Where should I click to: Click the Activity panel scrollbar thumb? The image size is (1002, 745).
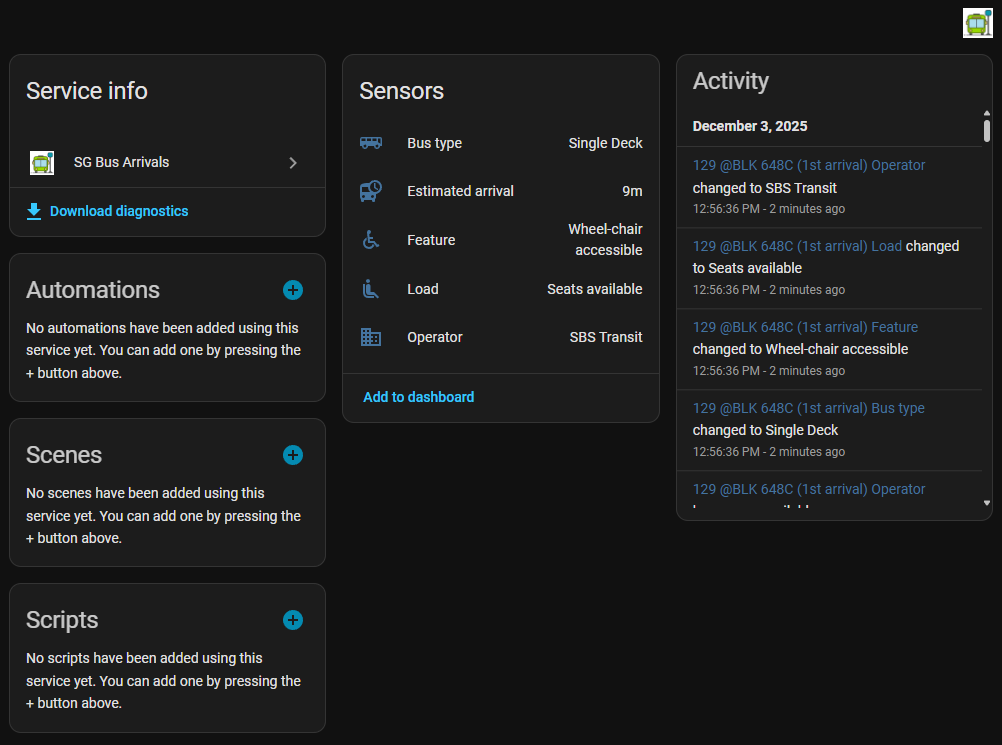click(x=987, y=130)
